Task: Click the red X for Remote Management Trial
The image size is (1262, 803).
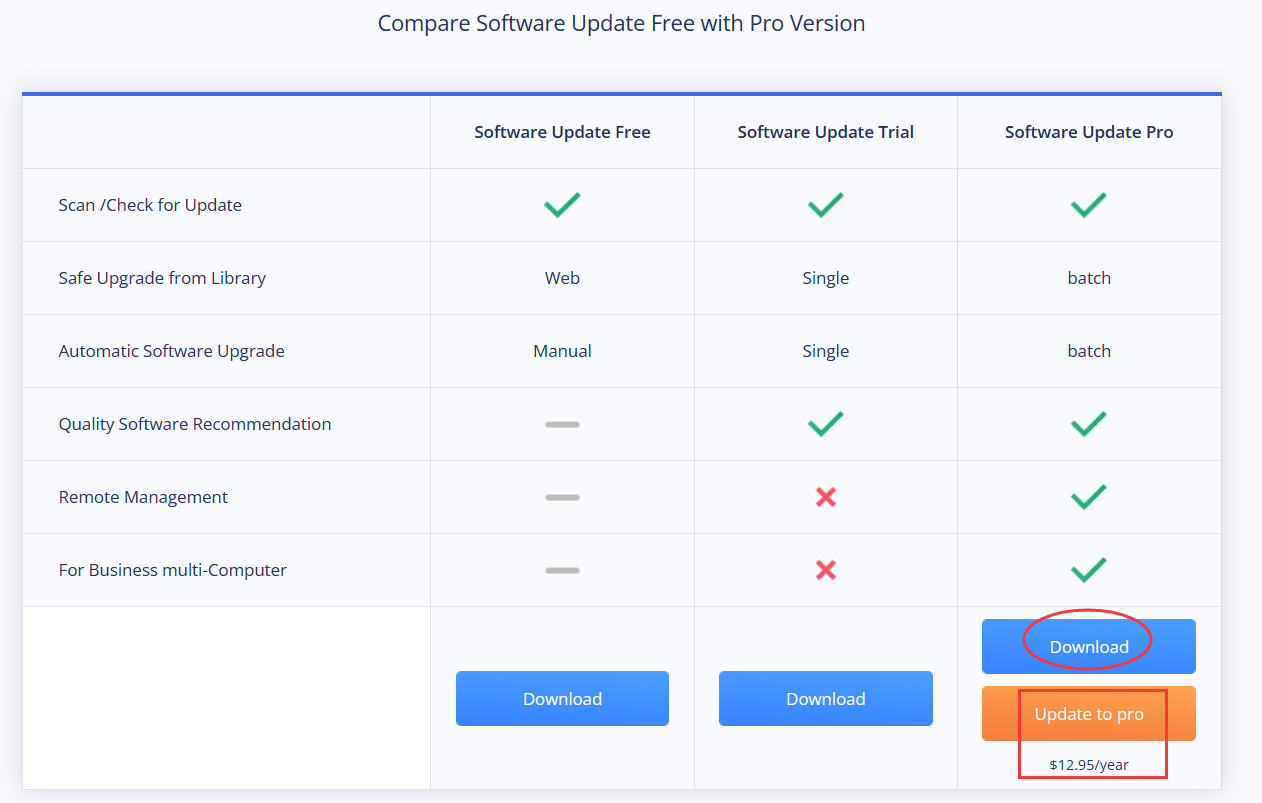Action: 825,497
